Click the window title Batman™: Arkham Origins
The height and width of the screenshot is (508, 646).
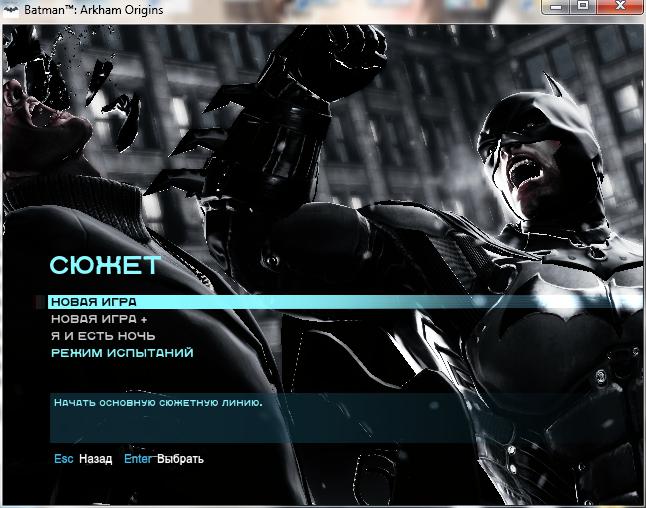pyautogui.click(x=94, y=10)
